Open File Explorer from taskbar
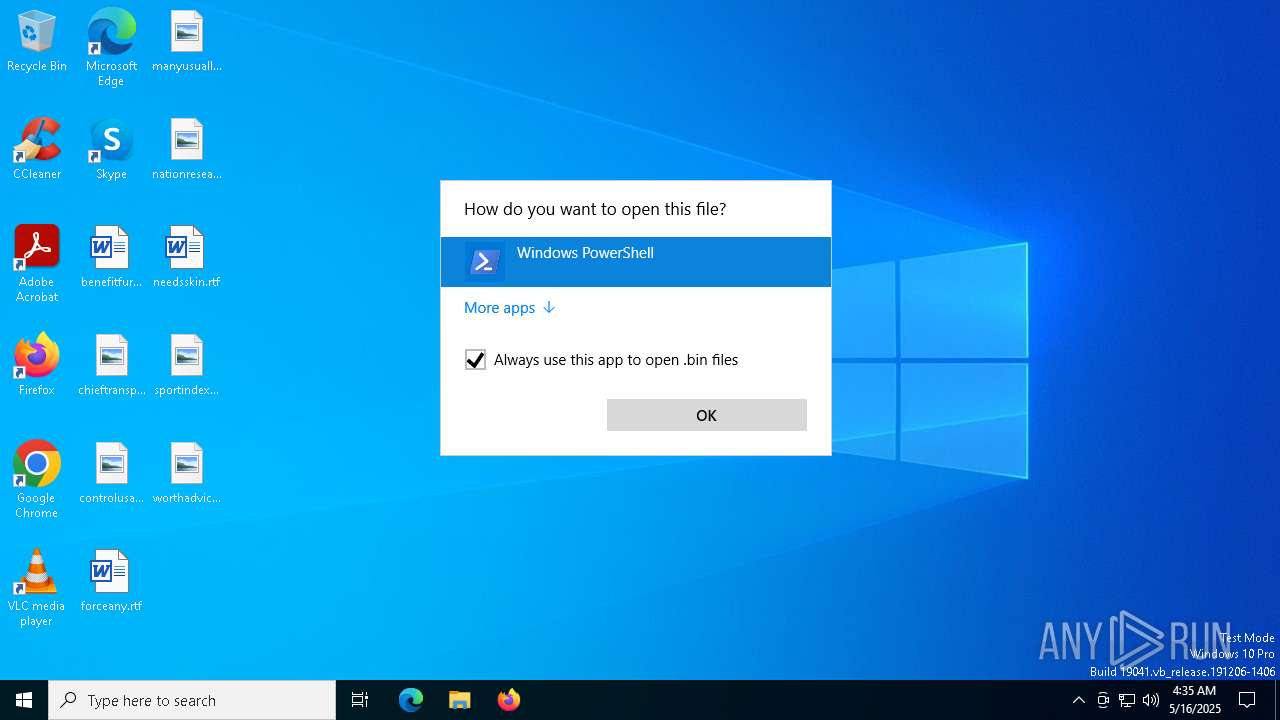This screenshot has height=720, width=1280. (x=460, y=700)
